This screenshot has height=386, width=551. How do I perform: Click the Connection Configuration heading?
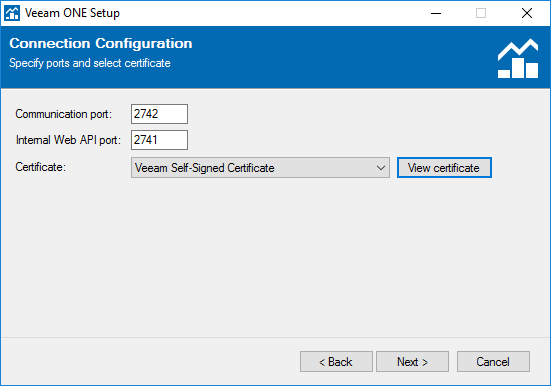click(101, 44)
